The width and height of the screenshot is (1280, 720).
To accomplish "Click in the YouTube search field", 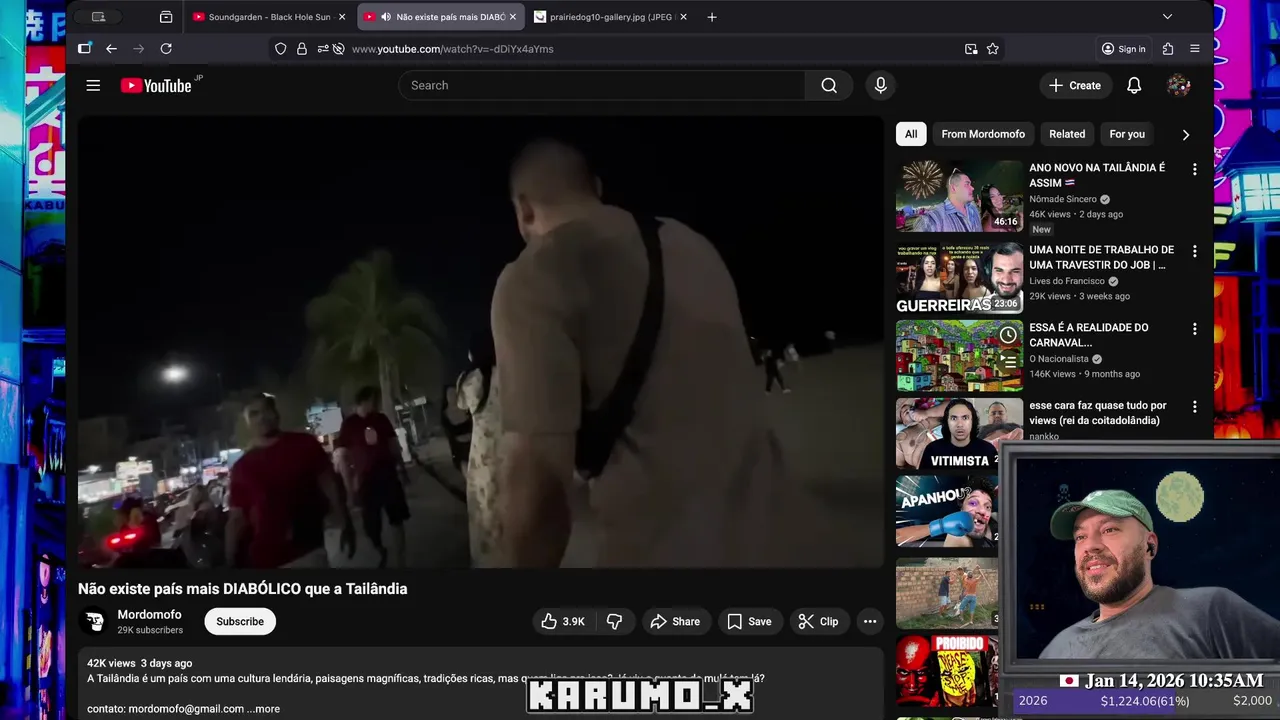I will 601,85.
